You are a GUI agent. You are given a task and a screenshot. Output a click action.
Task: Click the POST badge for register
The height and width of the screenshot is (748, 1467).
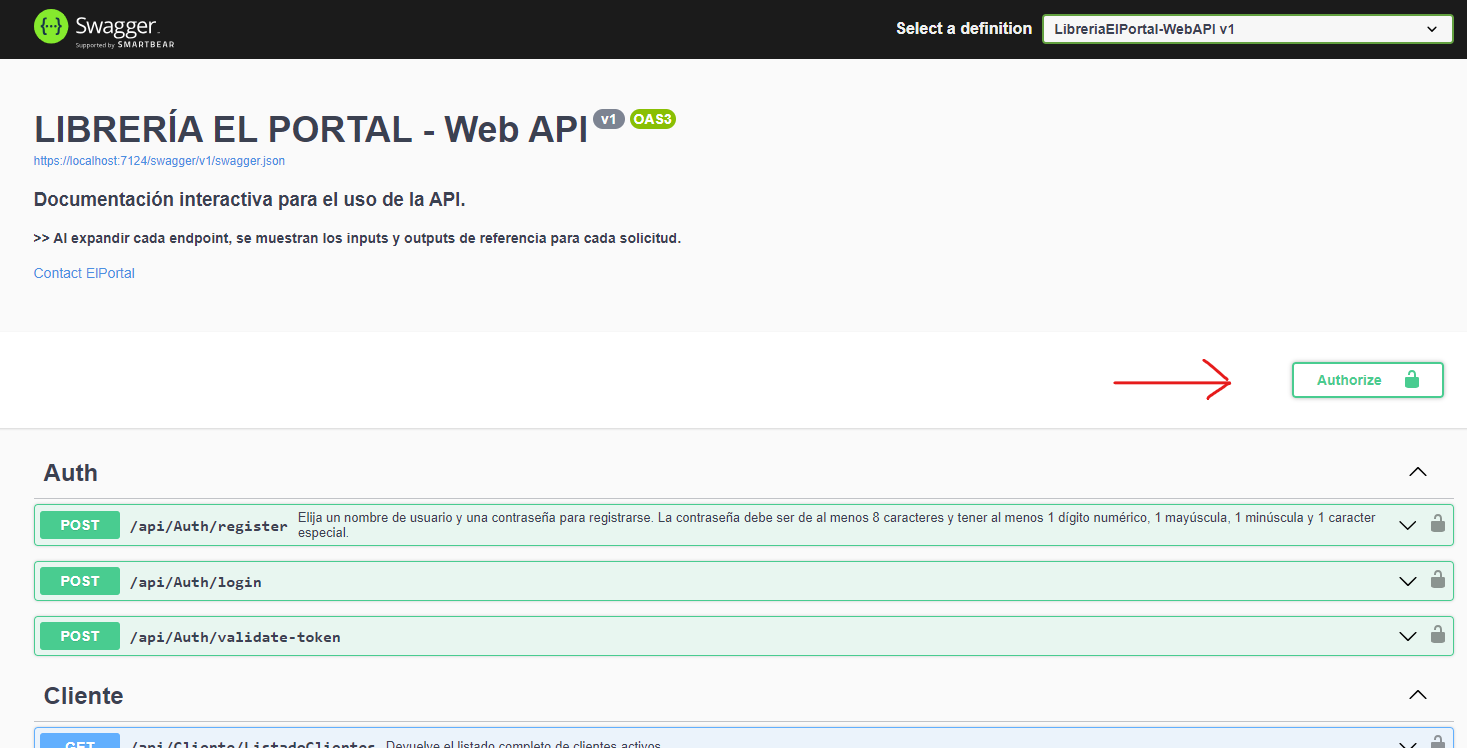(80, 525)
